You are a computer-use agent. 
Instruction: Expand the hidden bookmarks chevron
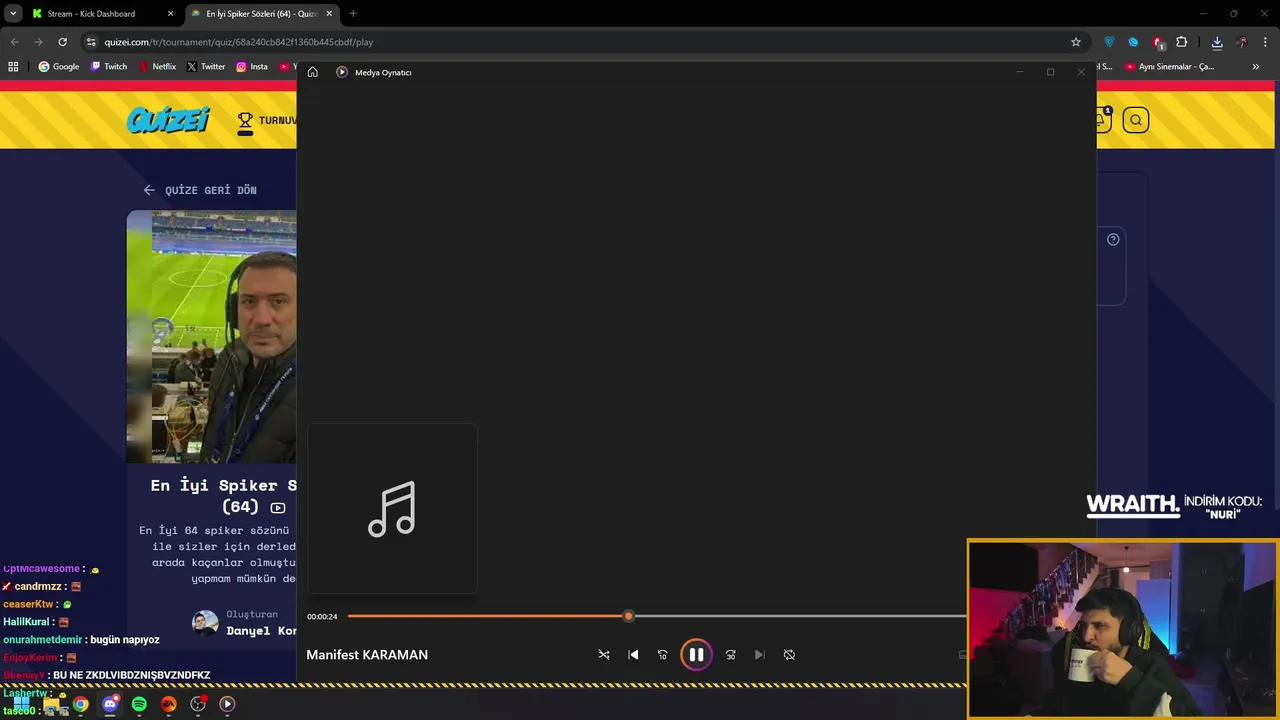click(1256, 67)
